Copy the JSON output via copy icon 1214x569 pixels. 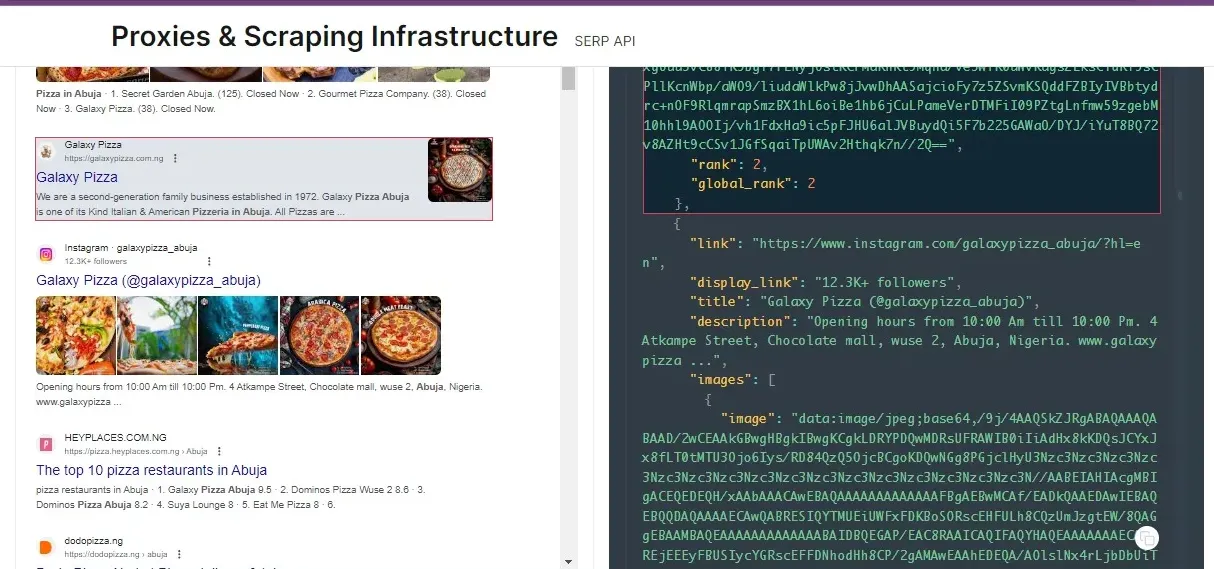point(1147,537)
